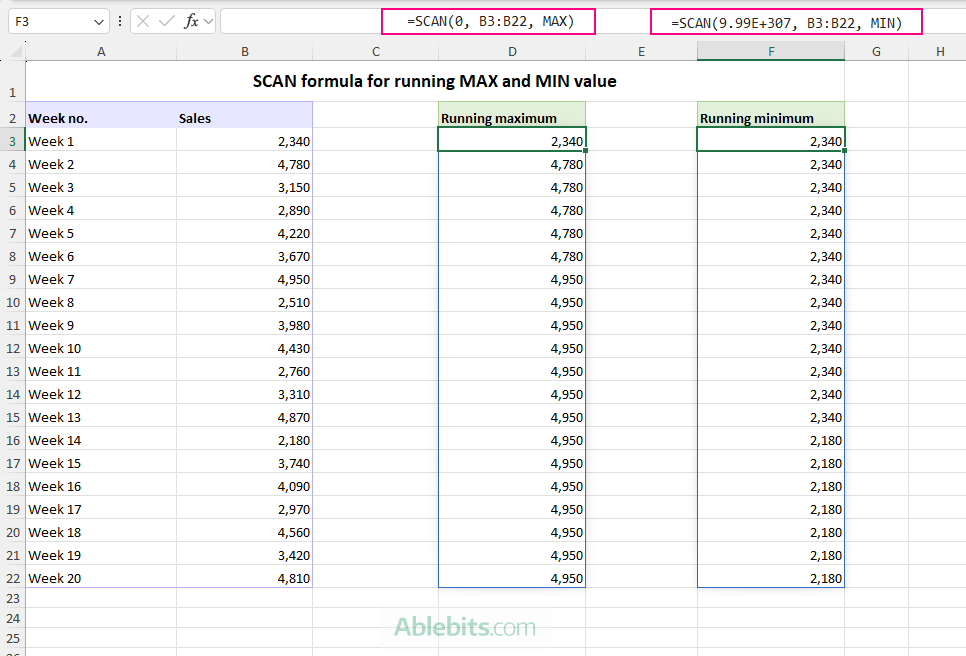The width and height of the screenshot is (966, 656).
Task: Select row 3 header
Action: pyautogui.click(x=12, y=142)
